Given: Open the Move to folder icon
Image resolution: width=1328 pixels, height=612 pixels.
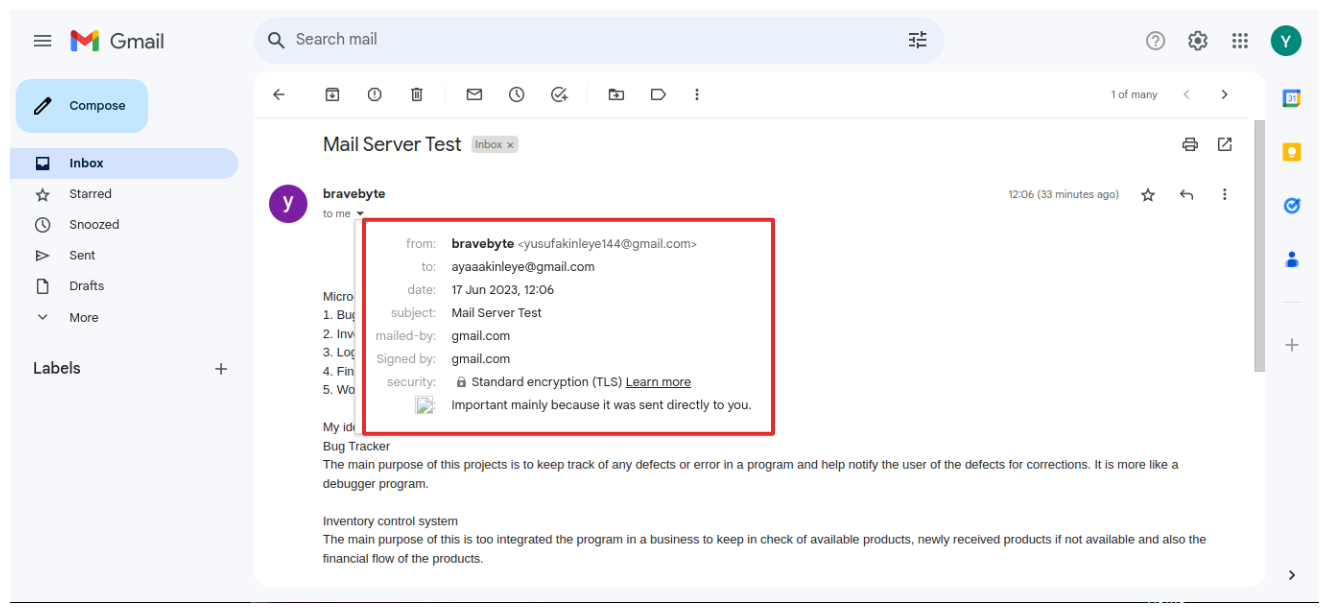Looking at the screenshot, I should click(616, 94).
